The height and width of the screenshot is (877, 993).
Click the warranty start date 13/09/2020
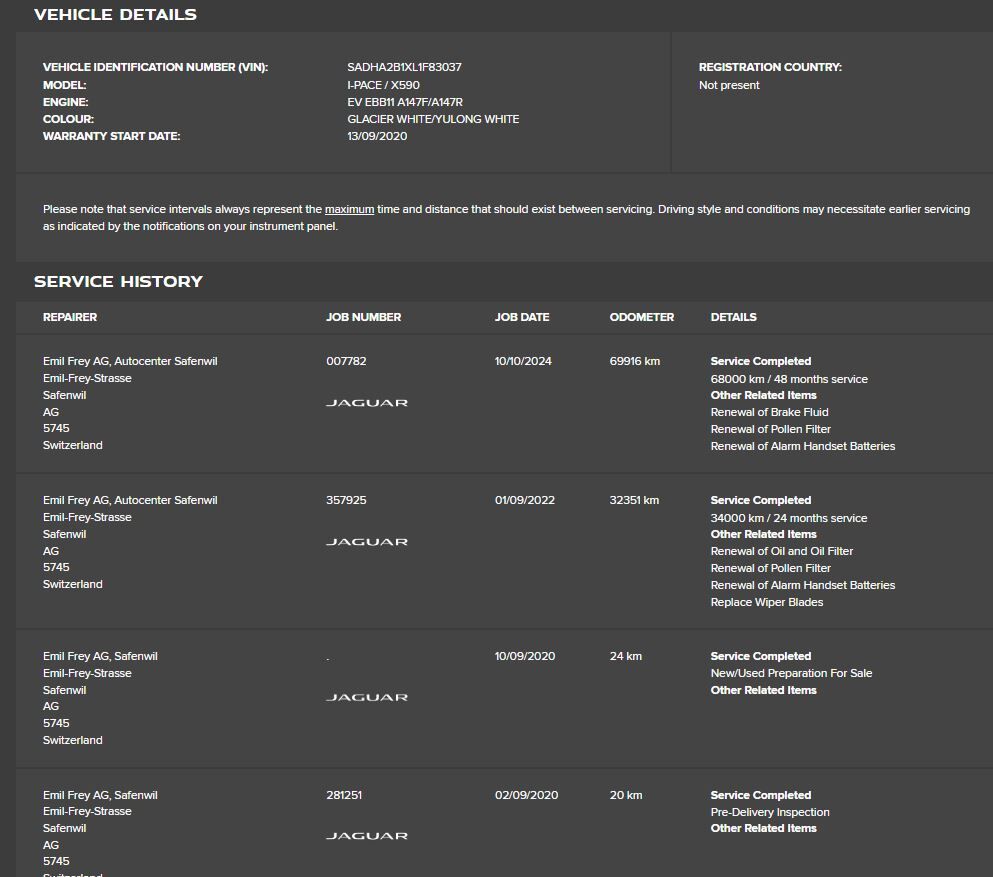pos(377,137)
